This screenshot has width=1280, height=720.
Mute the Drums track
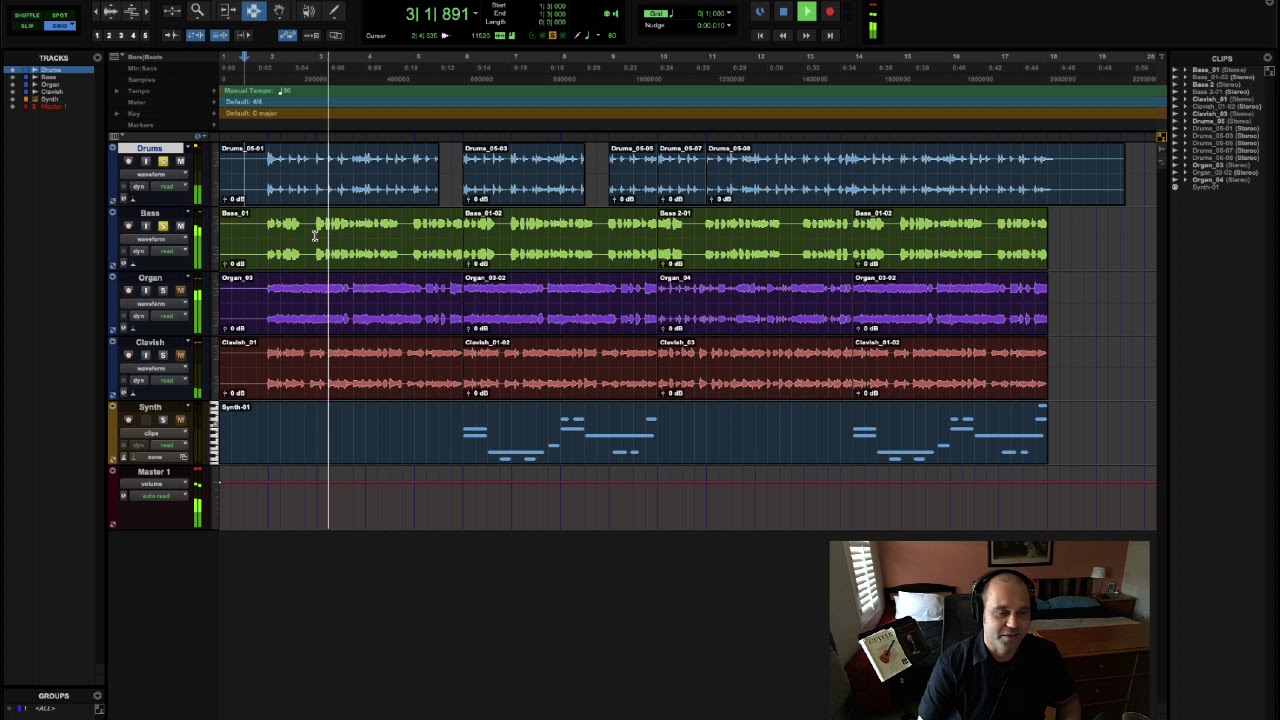point(180,161)
